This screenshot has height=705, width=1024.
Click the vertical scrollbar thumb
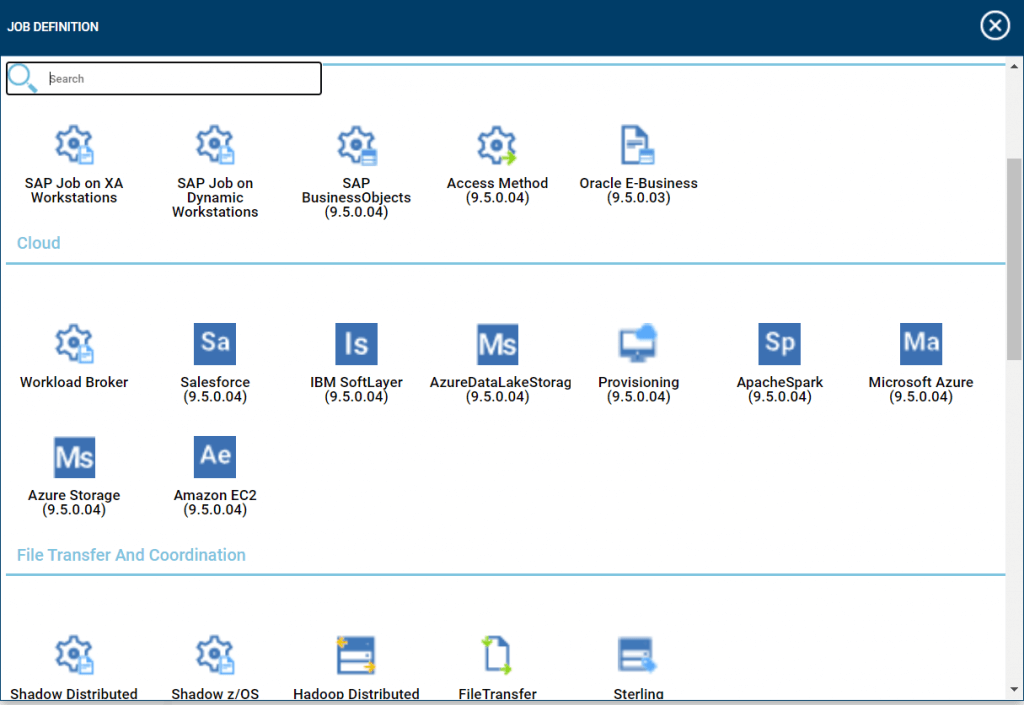(1014, 258)
